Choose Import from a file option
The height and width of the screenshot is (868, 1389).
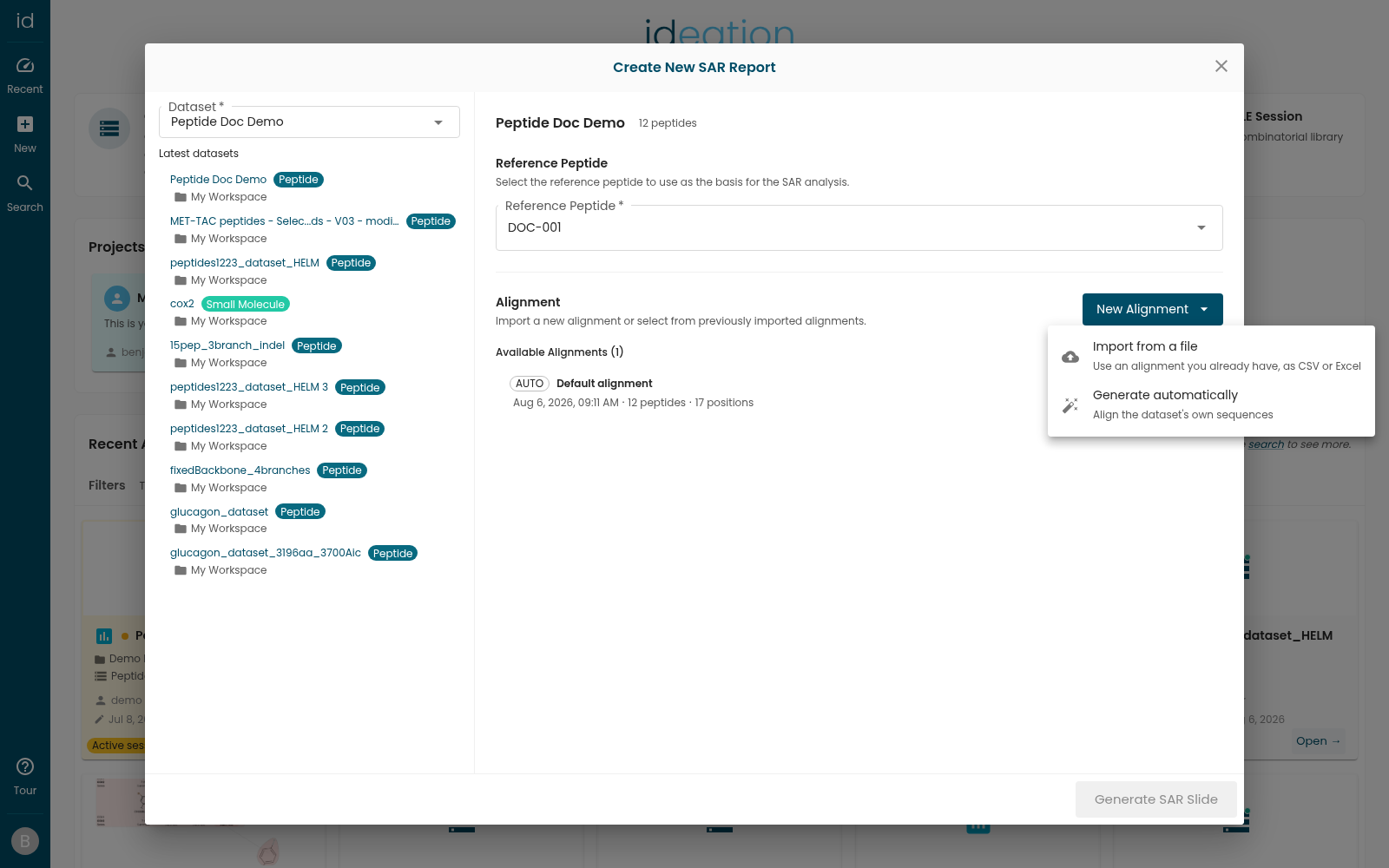pos(1211,356)
